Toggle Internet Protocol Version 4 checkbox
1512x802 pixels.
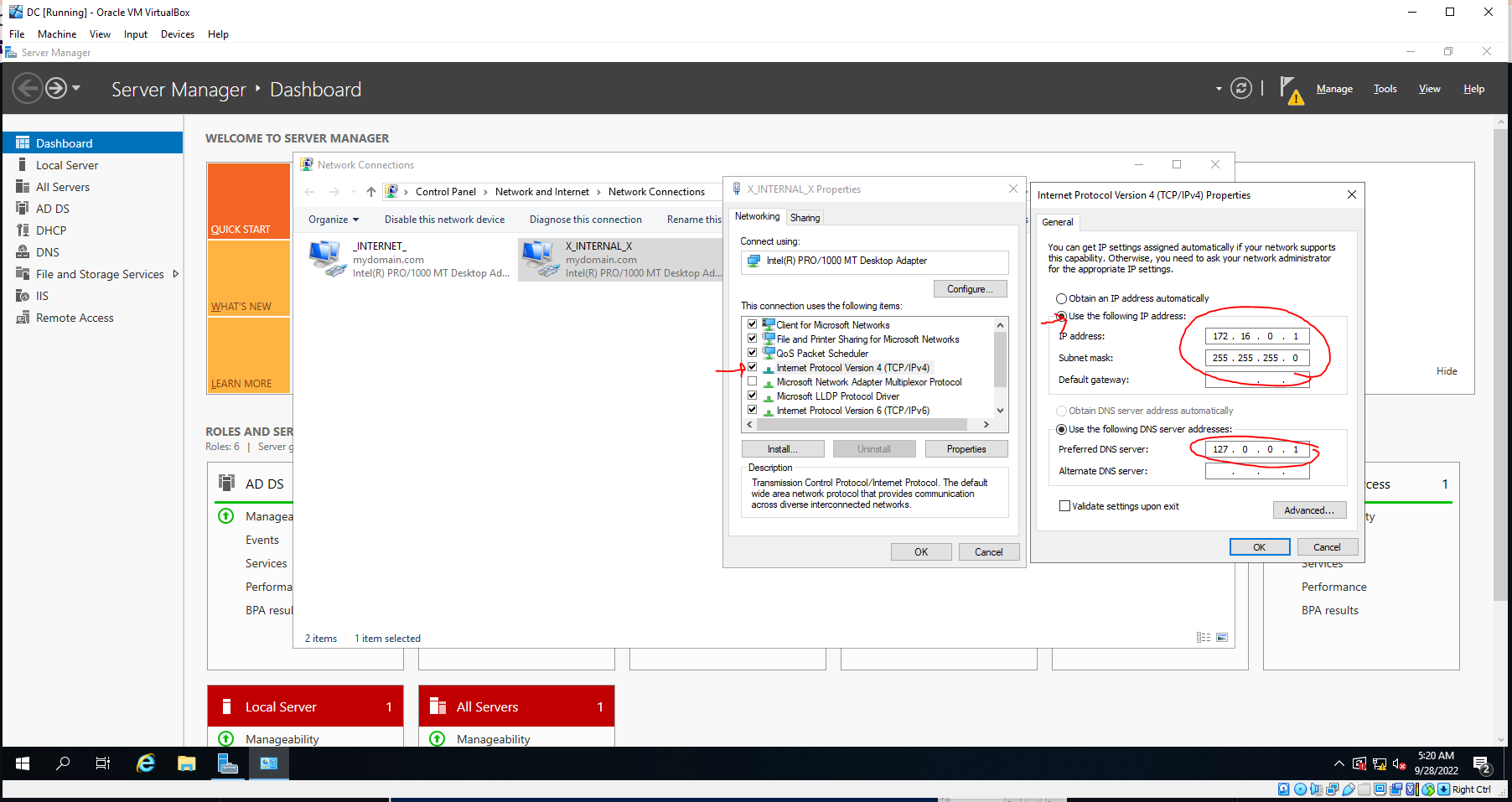(753, 367)
